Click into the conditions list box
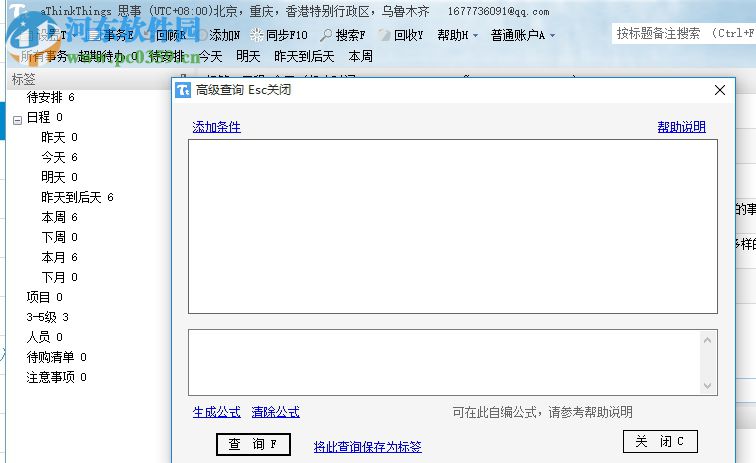Image resolution: width=756 pixels, height=463 pixels. tap(453, 227)
